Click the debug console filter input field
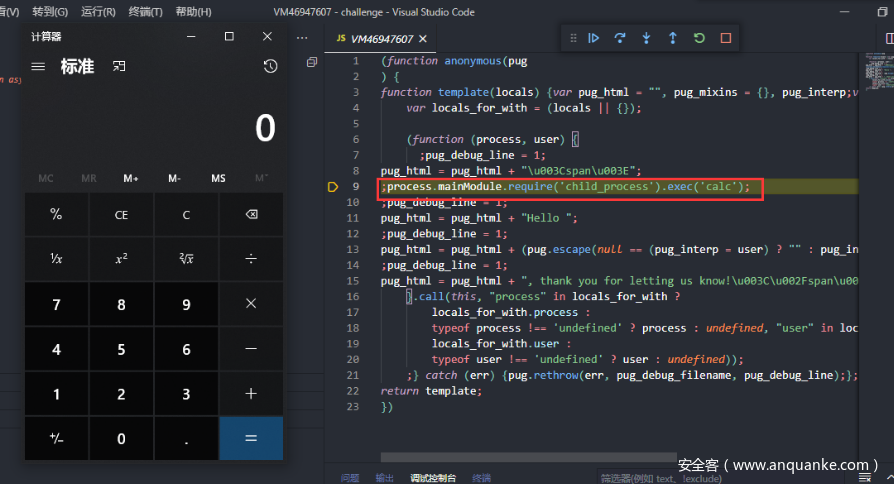This screenshot has width=894, height=484. (640, 478)
